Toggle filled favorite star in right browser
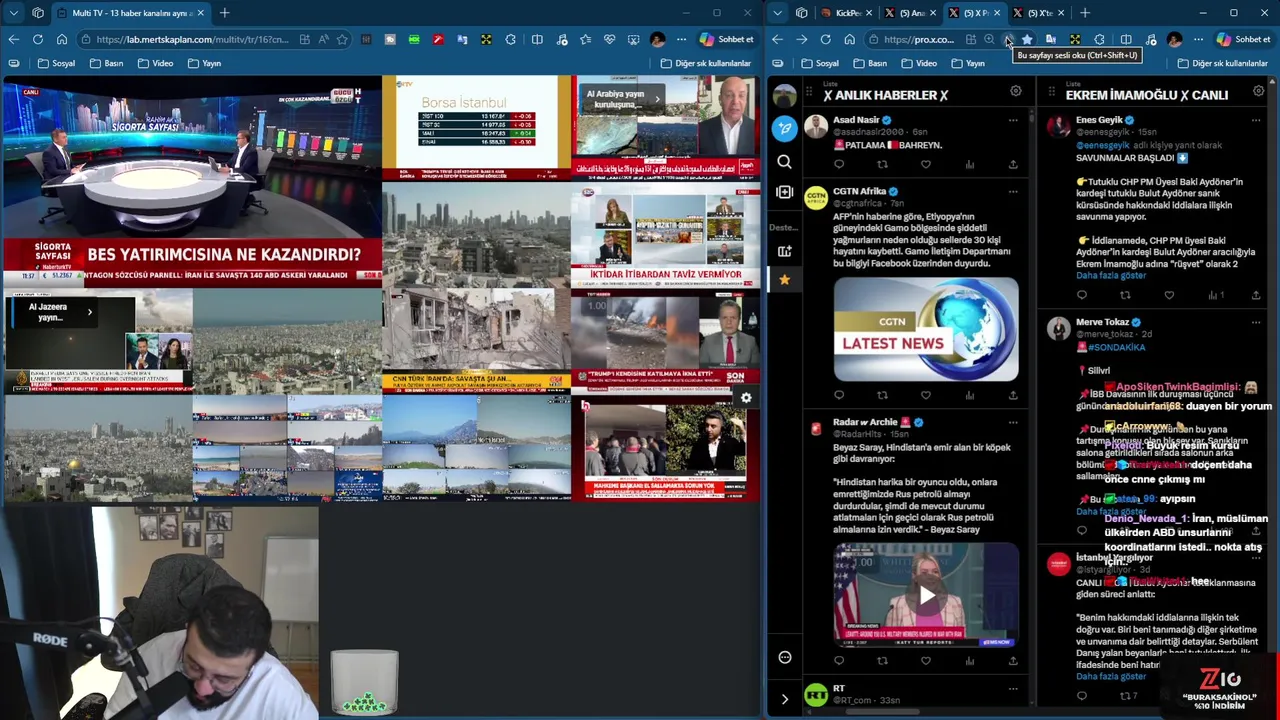Image resolution: width=1280 pixels, height=720 pixels. [x=1027, y=39]
